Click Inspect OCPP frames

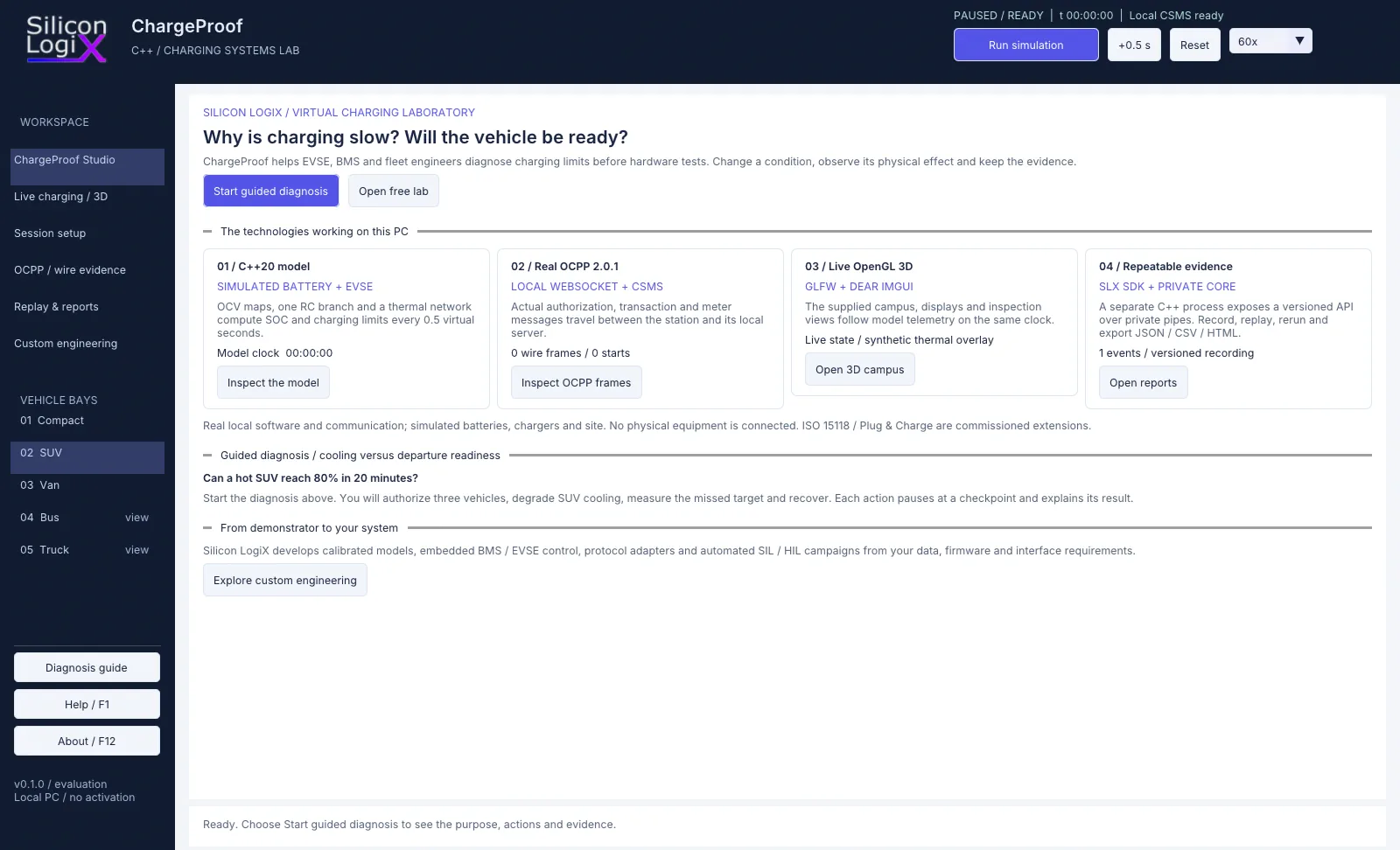(x=576, y=382)
